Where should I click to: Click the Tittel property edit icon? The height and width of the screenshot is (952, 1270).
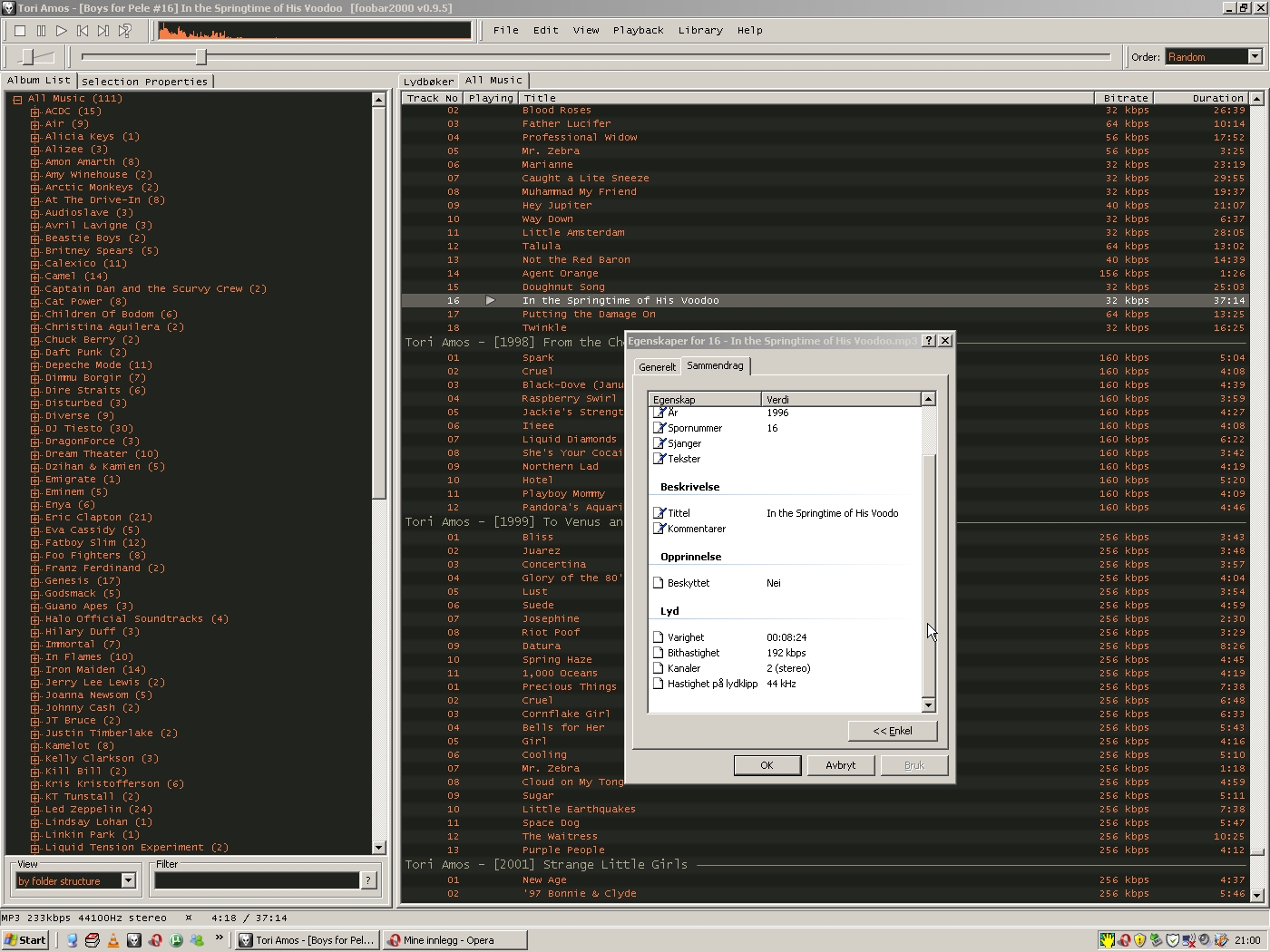coord(659,513)
